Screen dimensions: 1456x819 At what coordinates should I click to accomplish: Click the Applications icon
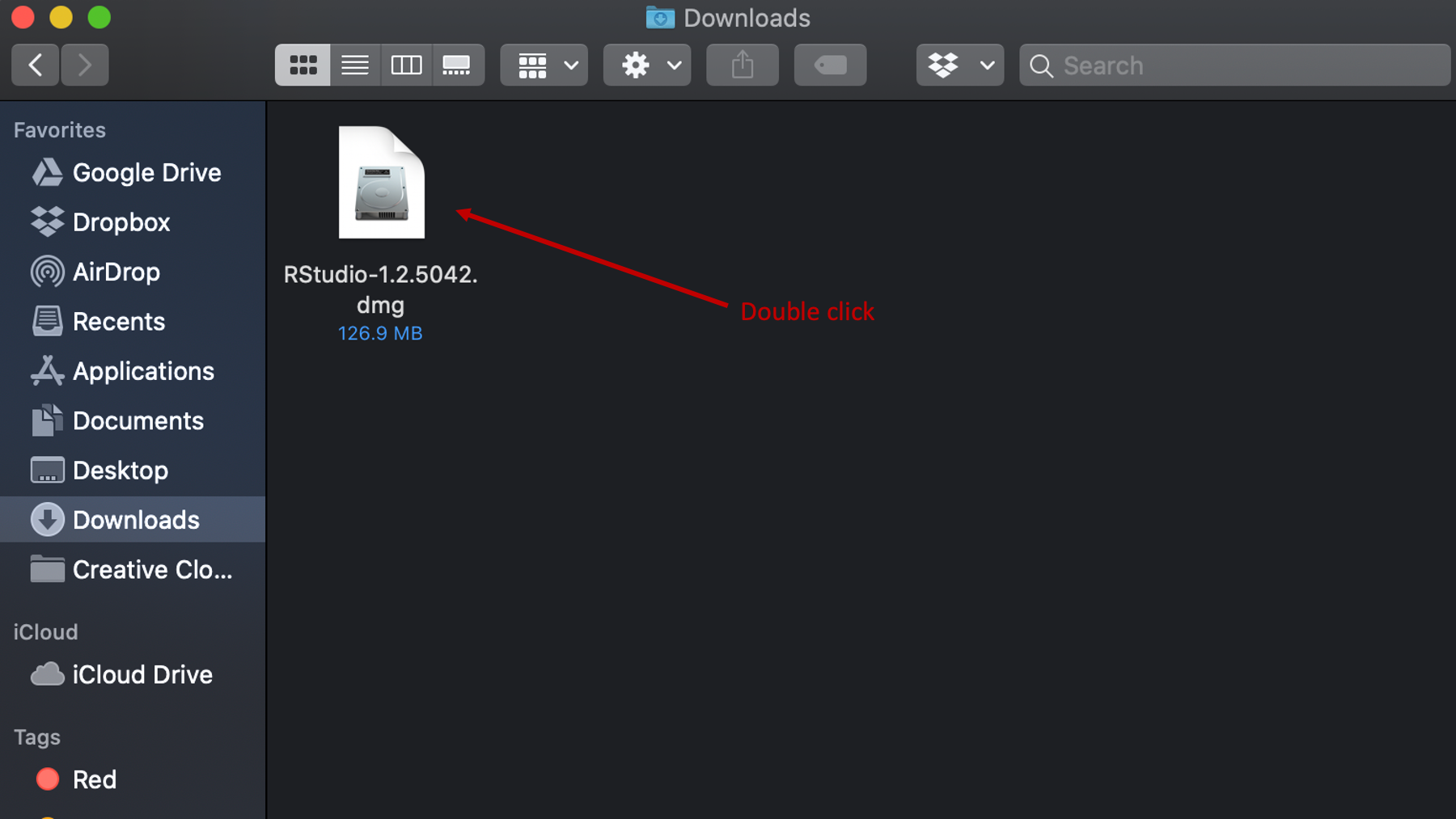tap(47, 370)
